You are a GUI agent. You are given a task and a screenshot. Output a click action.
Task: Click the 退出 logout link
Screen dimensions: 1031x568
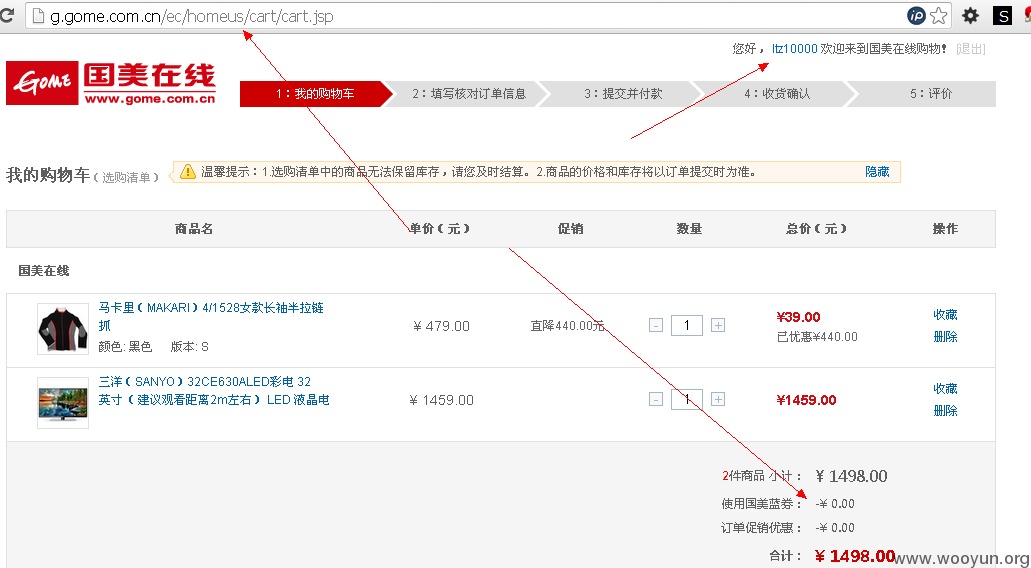coord(971,49)
